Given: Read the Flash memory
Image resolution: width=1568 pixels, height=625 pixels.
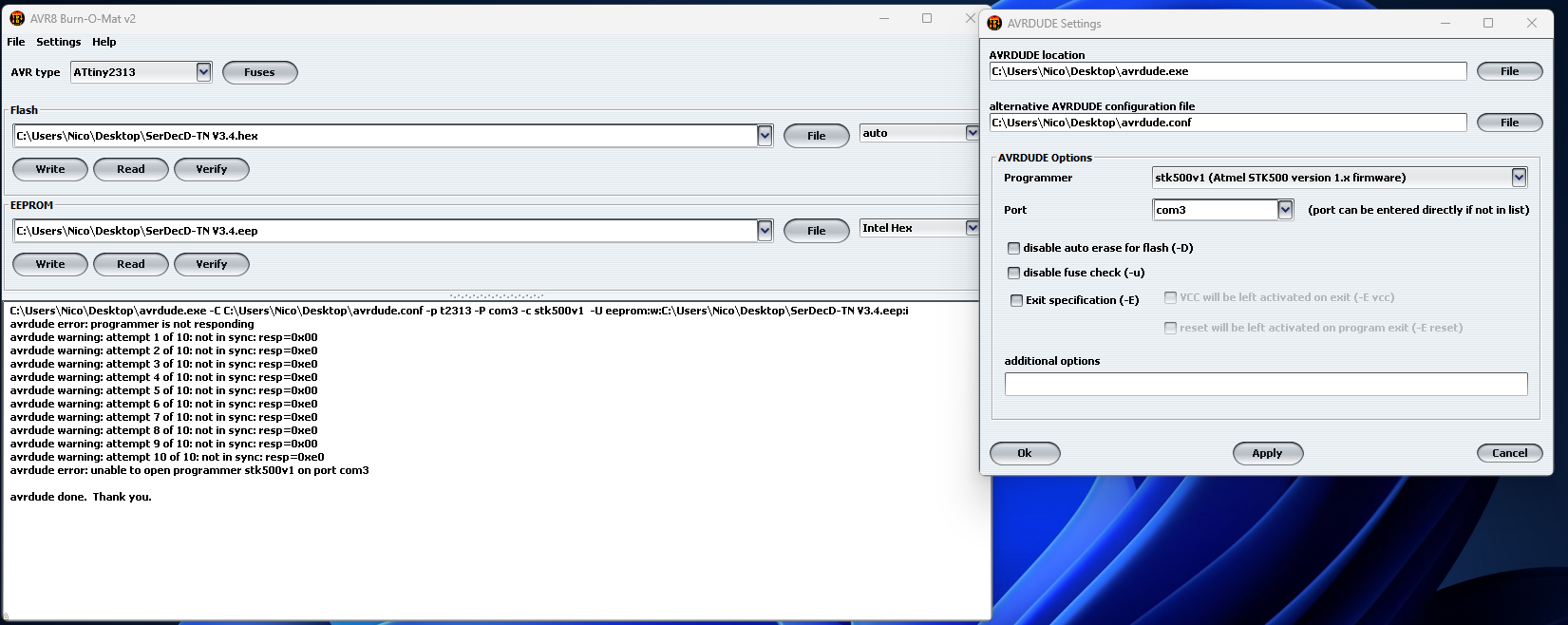Looking at the screenshot, I should point(131,169).
